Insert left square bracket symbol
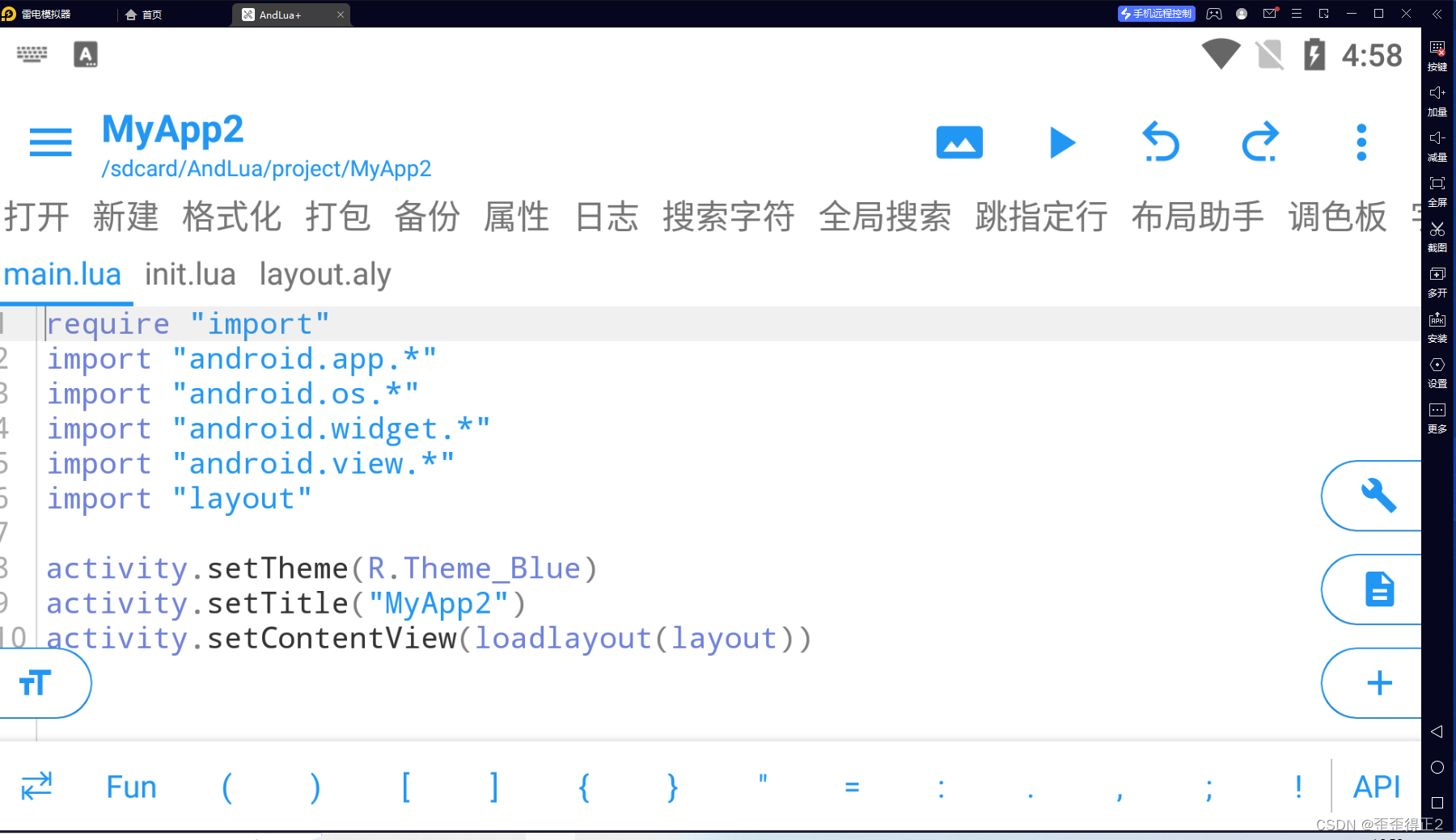1456x840 pixels. click(x=406, y=787)
